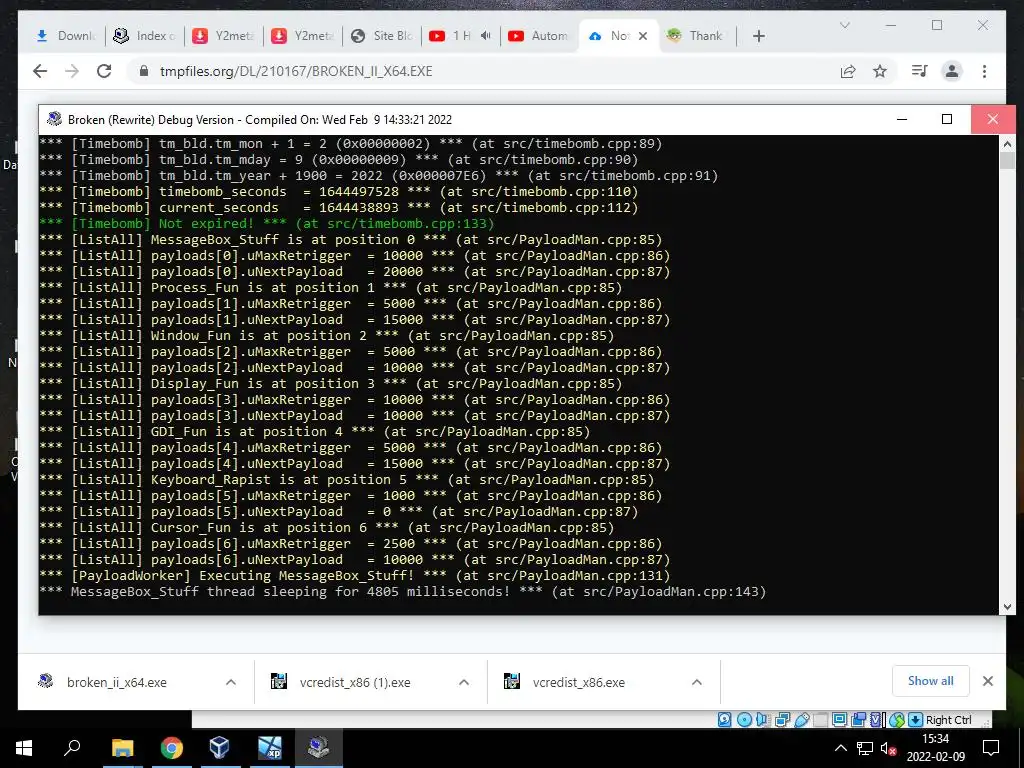
Task: Open VirtualBox cube icon in taskbar
Action: [219, 748]
